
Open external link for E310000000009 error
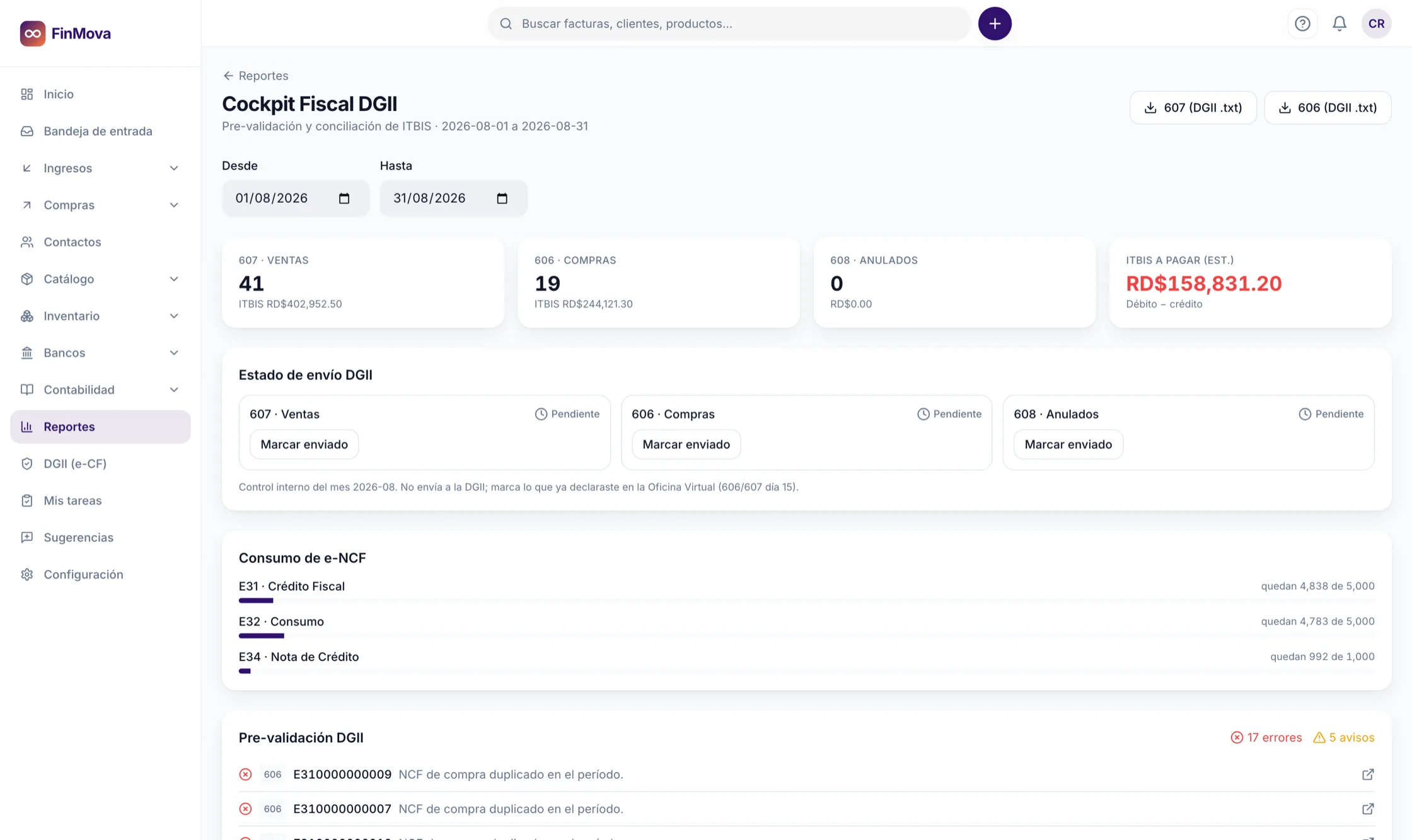click(1368, 774)
